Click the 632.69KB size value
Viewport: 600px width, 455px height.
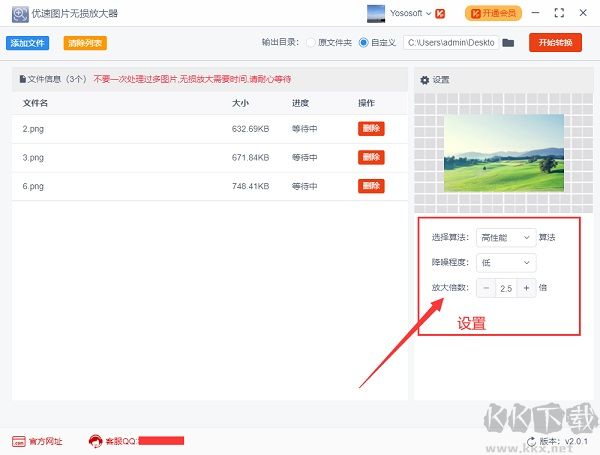pos(250,129)
